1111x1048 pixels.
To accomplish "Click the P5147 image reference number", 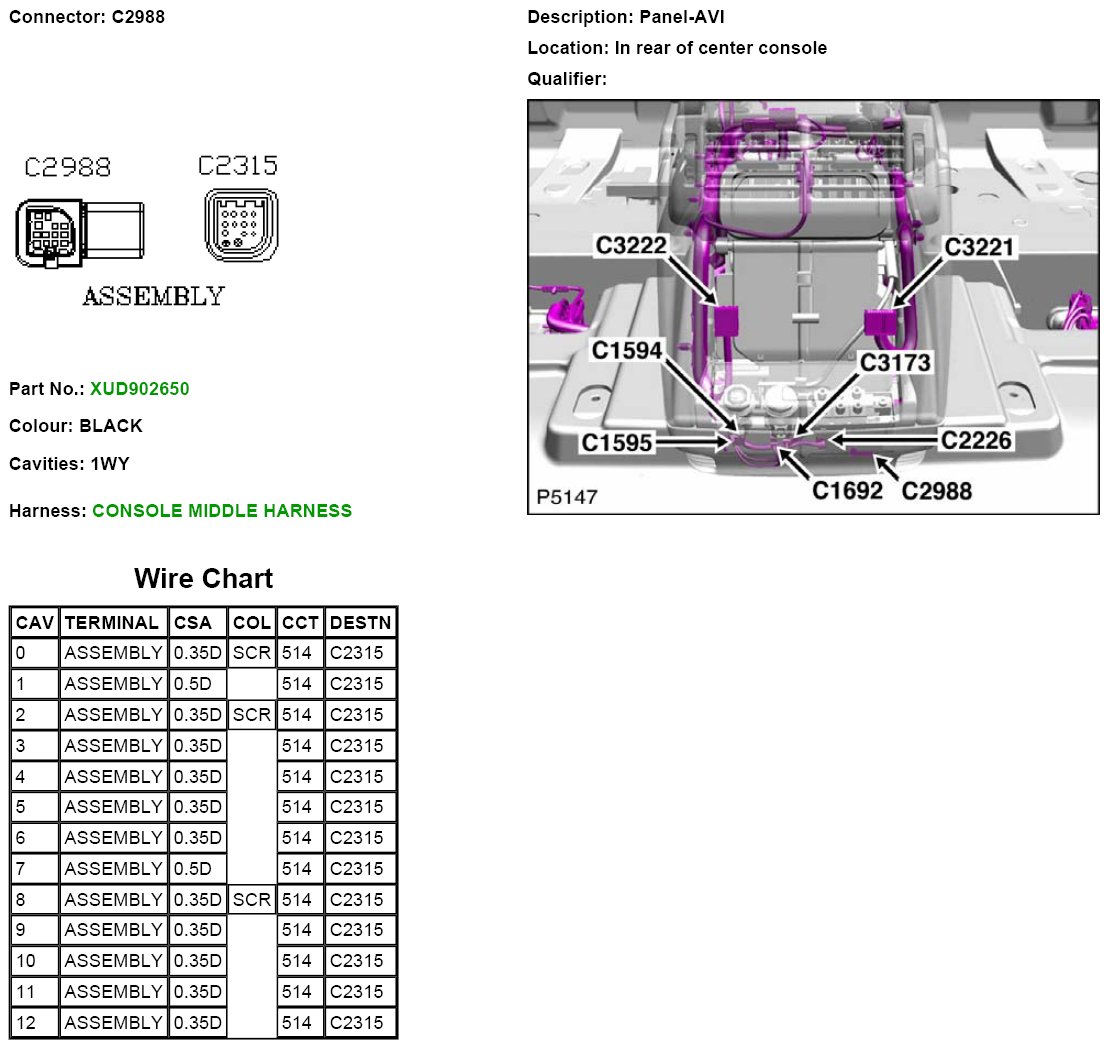I will coord(567,496).
